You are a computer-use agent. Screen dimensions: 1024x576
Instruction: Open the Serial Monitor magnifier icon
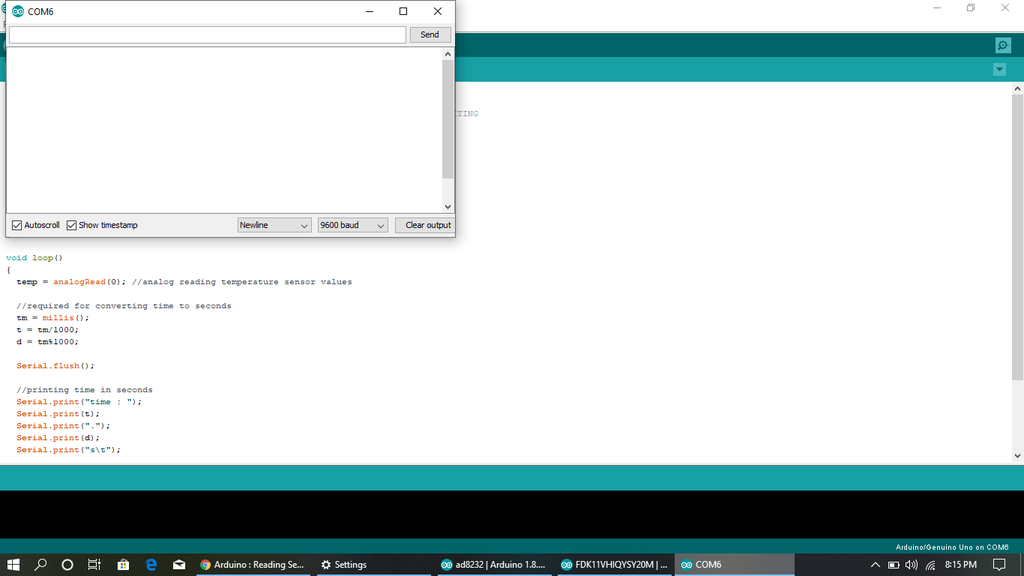point(1001,44)
